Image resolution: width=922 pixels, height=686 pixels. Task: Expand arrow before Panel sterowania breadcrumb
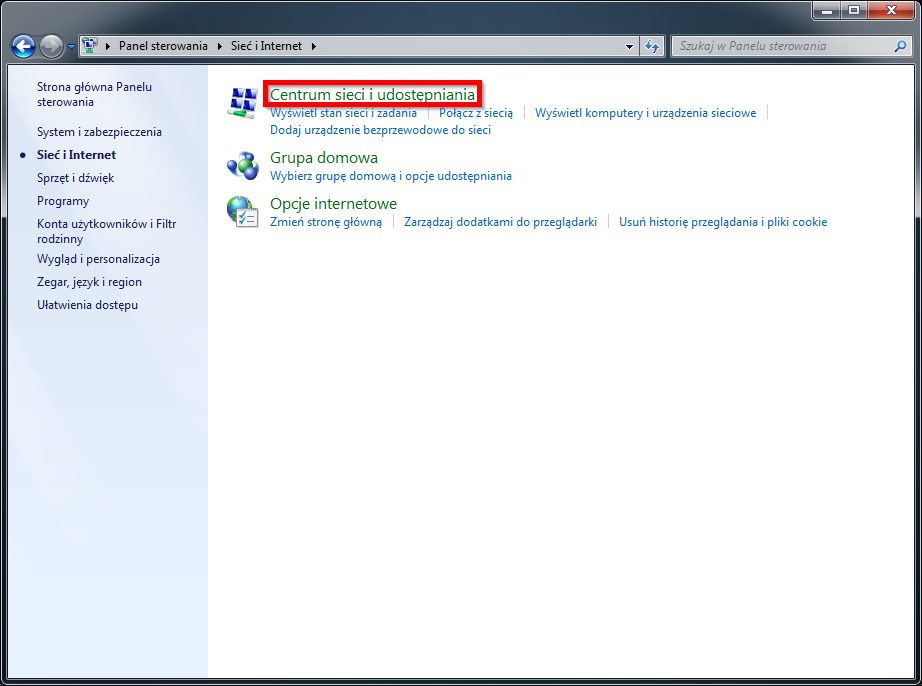coord(108,46)
